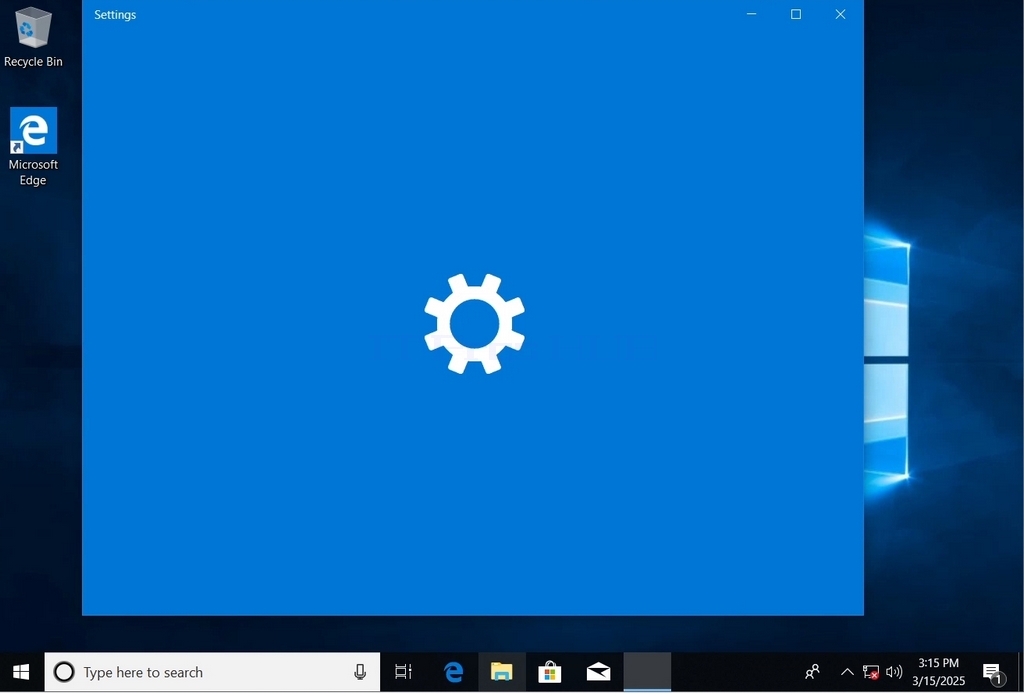Open the People icon in taskbar
Viewport: 1024px width, 693px height.
pyautogui.click(x=812, y=672)
